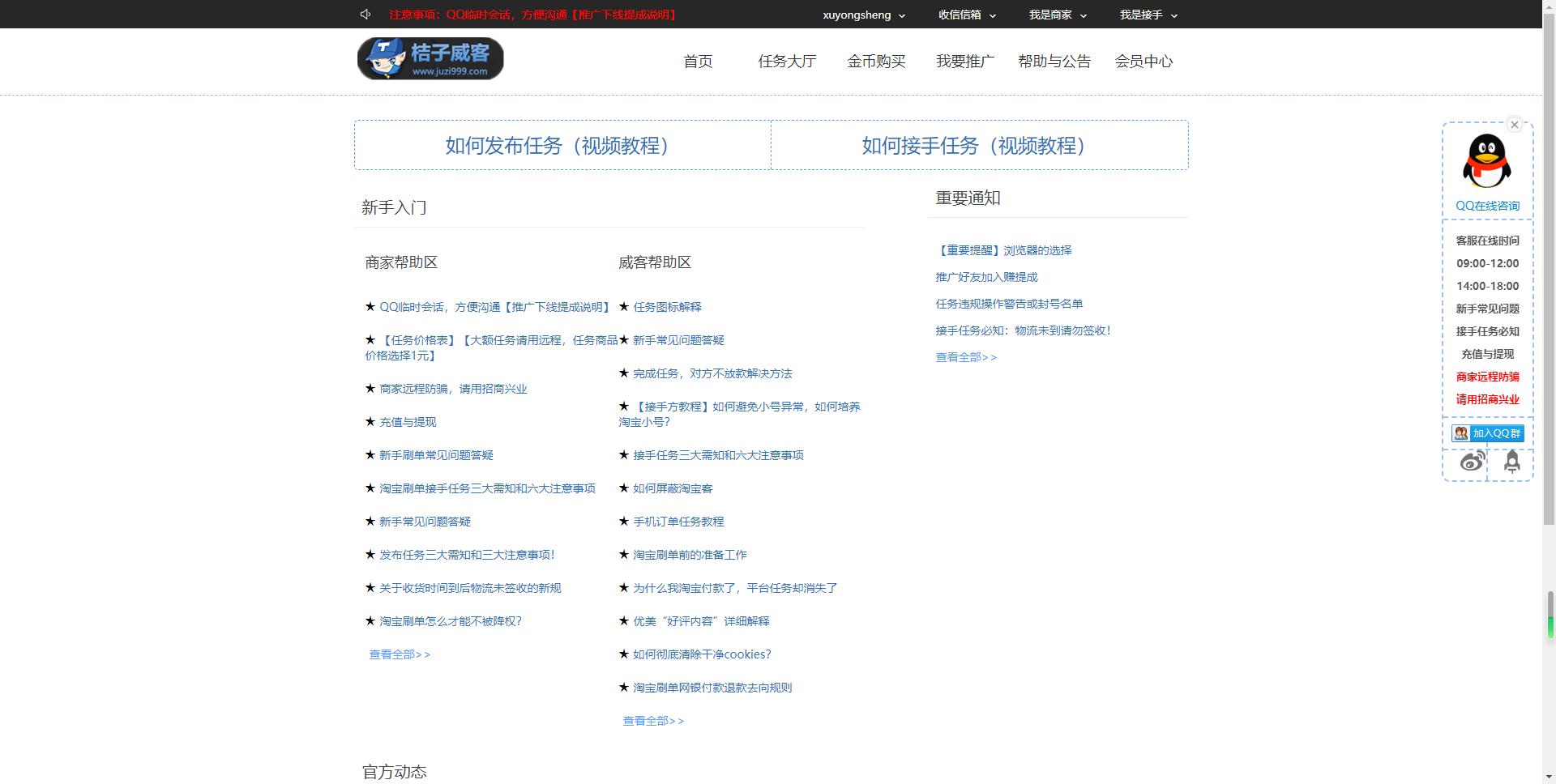Click 查看全部 under 商家帮助区
The image size is (1556, 784).
399,654
